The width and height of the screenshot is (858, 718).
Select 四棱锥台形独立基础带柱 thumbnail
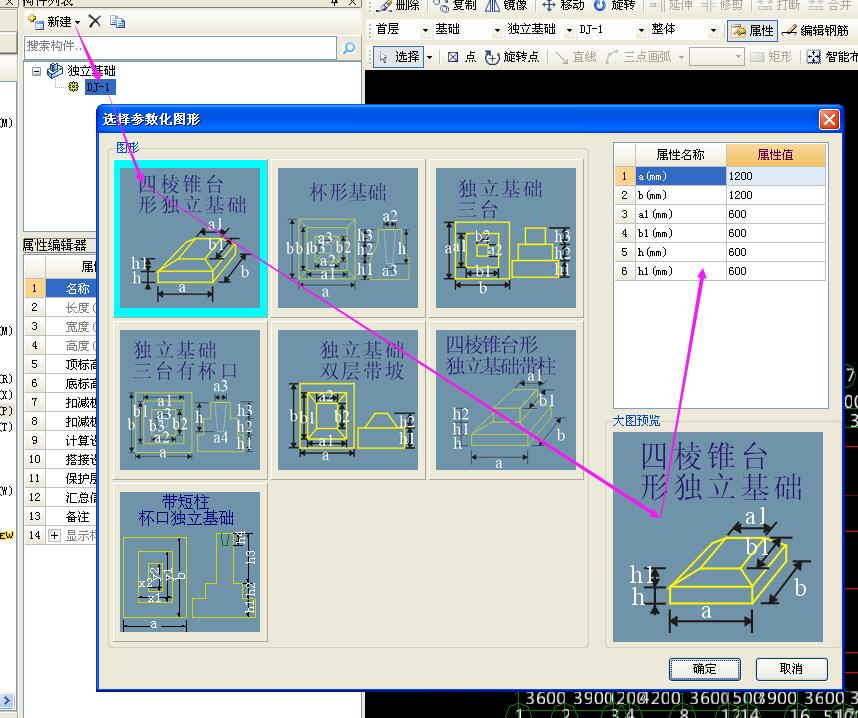tap(506, 399)
